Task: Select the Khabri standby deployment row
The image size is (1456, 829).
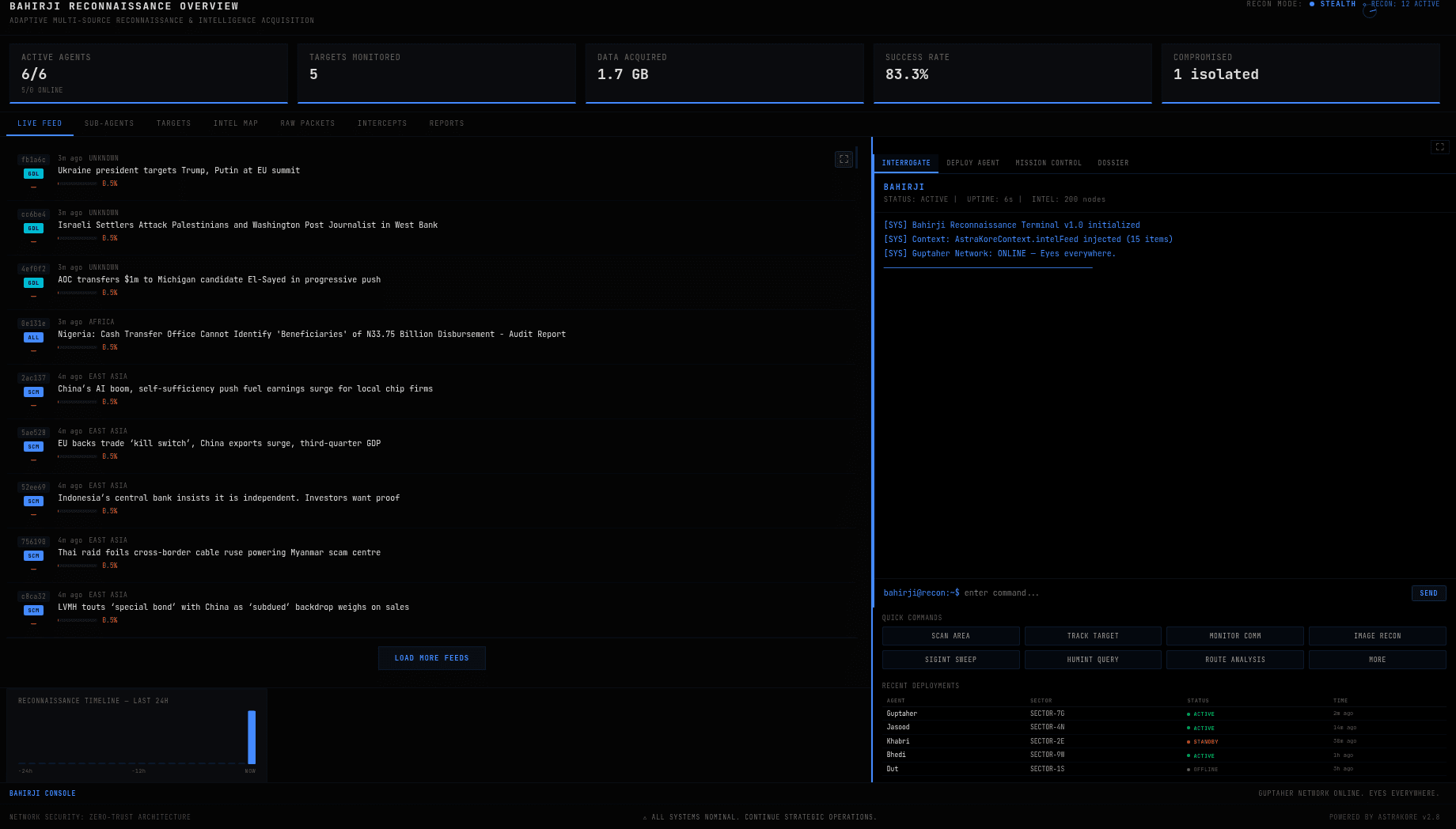Action: (1164, 741)
